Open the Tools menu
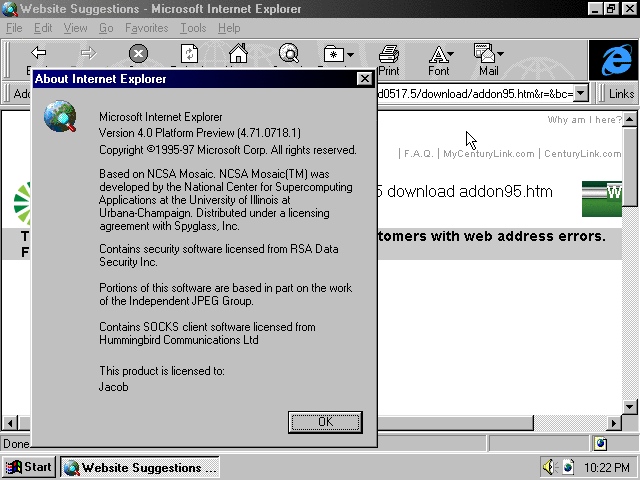 [193, 28]
